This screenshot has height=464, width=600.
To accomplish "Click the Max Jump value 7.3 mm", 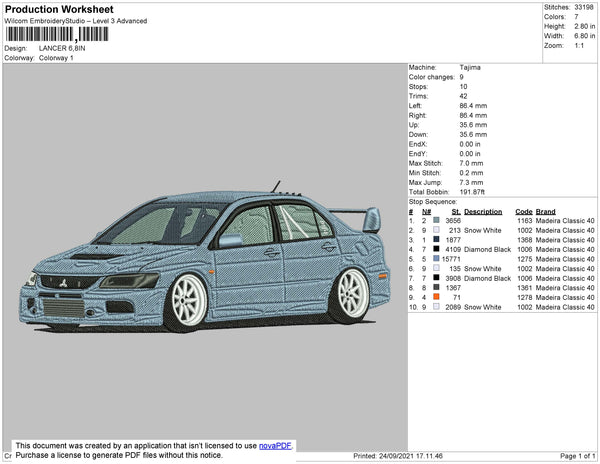I will [x=471, y=182].
